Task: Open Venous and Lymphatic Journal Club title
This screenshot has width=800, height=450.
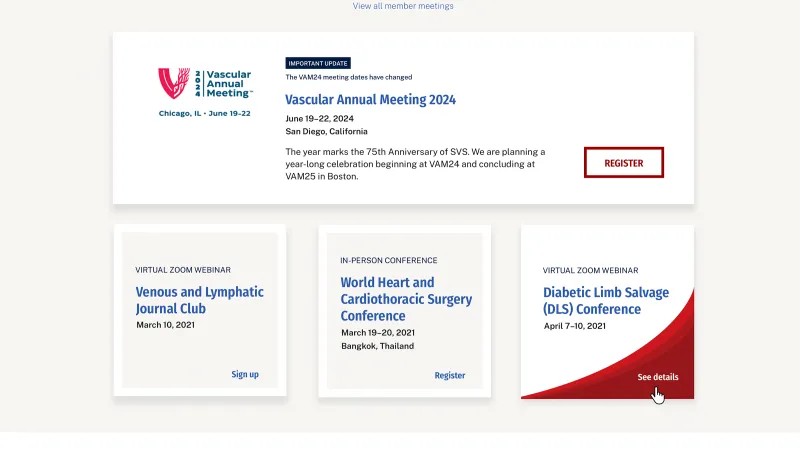Action: [x=199, y=300]
